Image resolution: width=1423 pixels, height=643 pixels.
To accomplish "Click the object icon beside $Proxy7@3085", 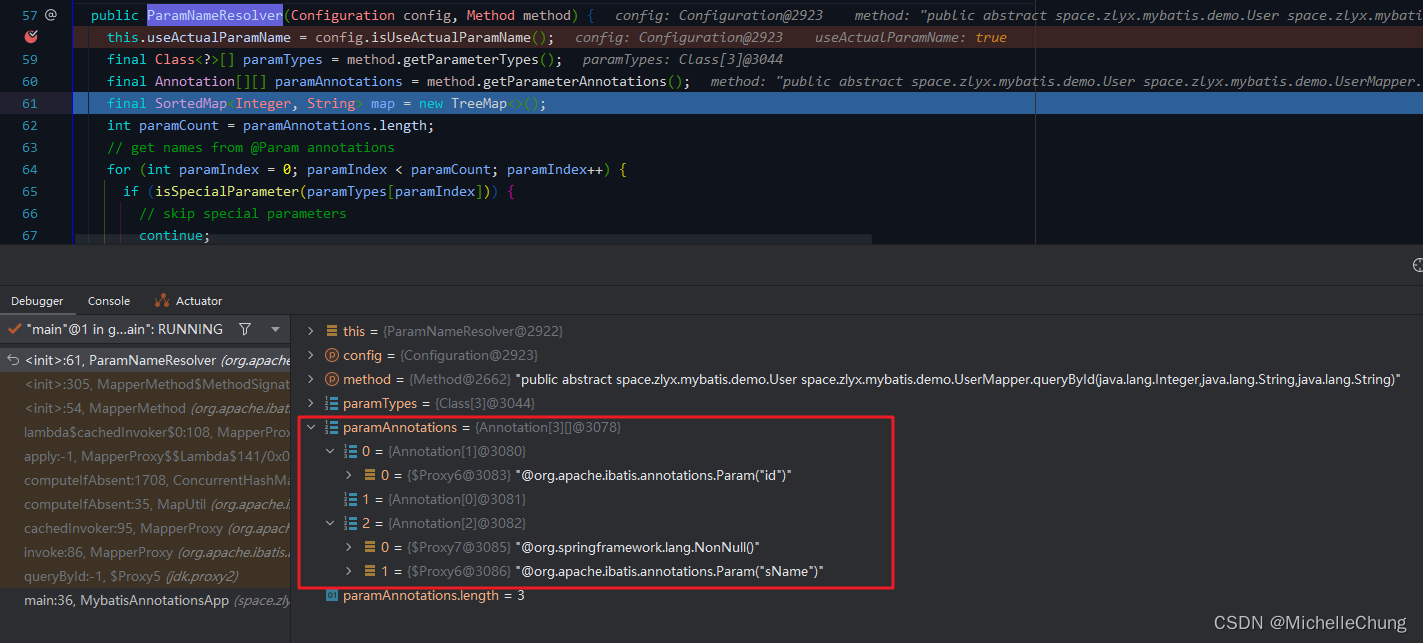I will [370, 547].
